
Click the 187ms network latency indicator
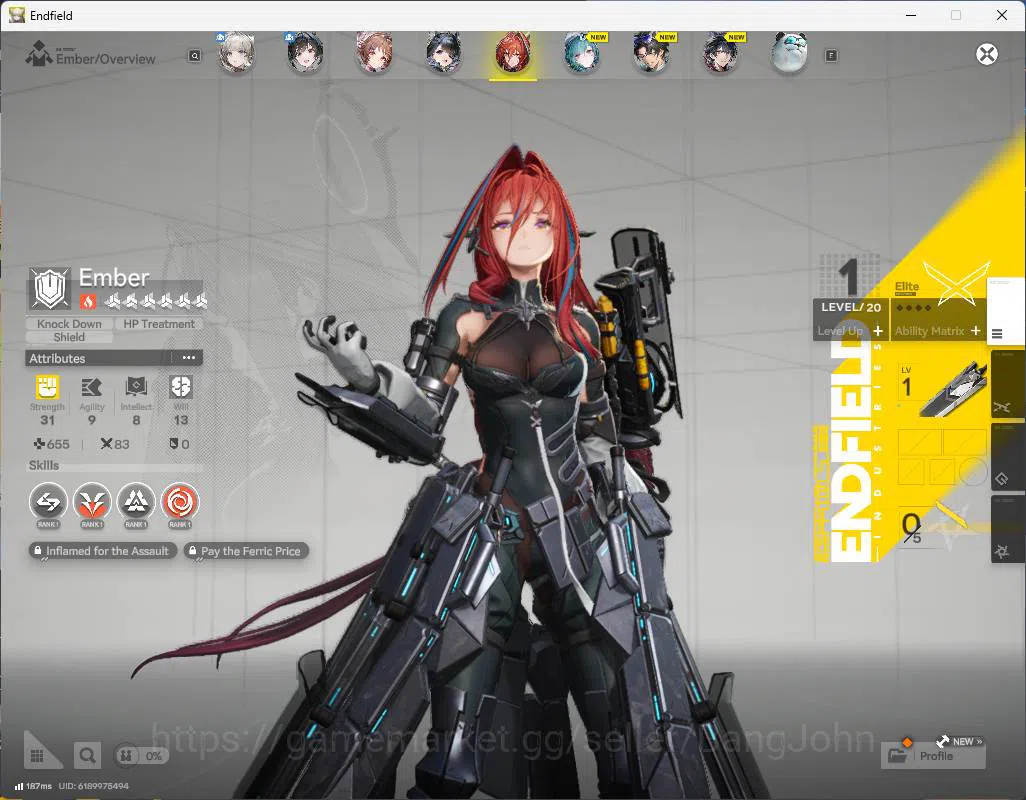pyautogui.click(x=33, y=786)
